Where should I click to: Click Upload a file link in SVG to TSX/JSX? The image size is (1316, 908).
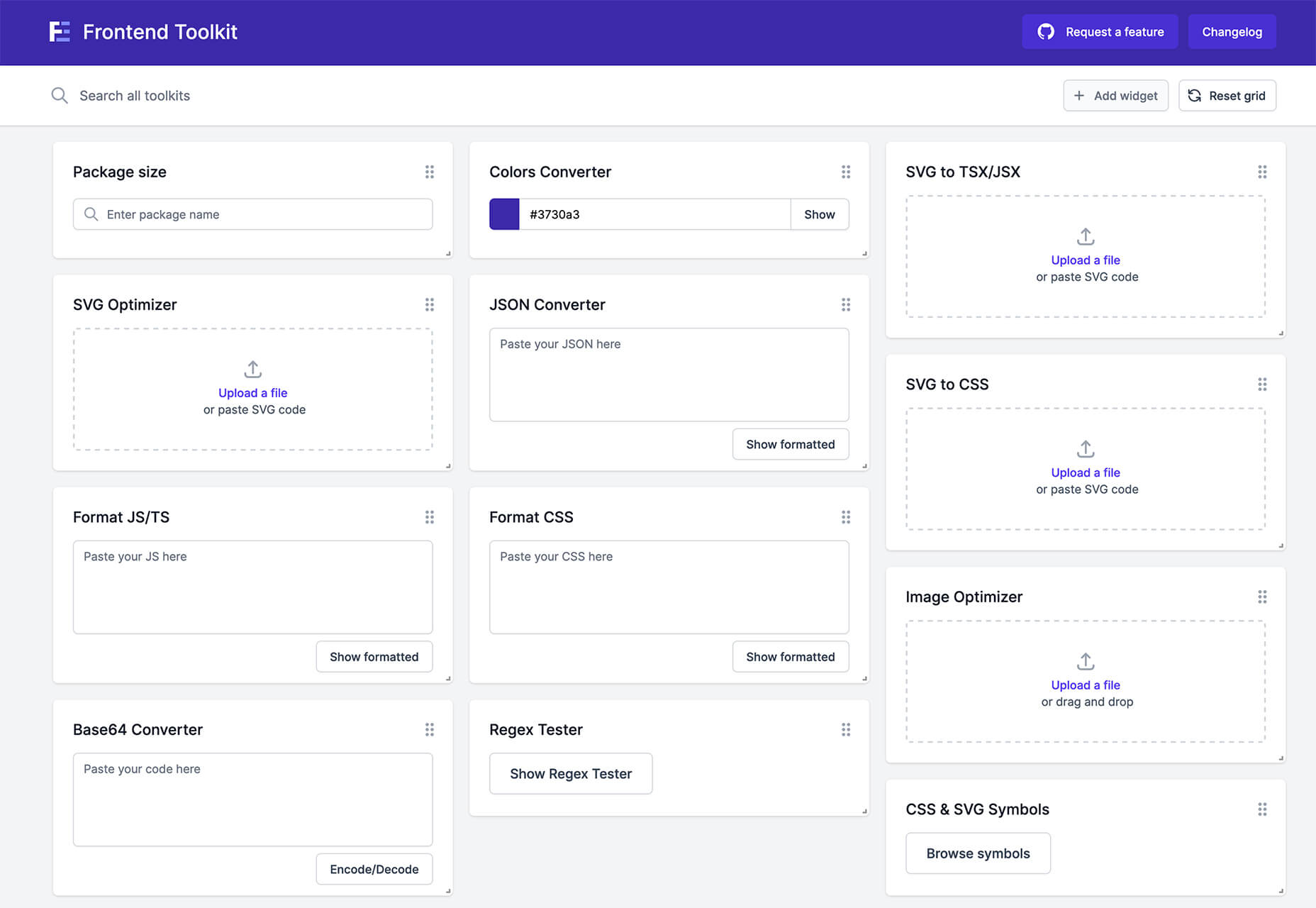[1086, 260]
